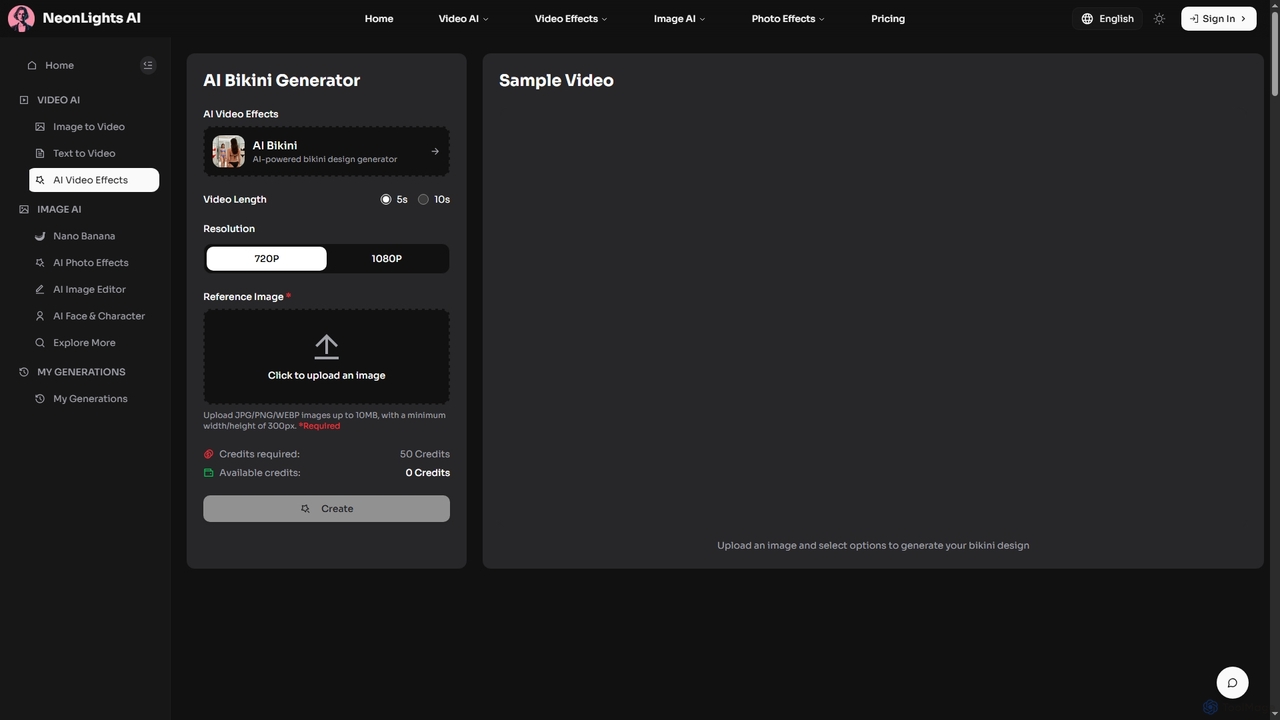Choose 720P resolution

point(266,258)
